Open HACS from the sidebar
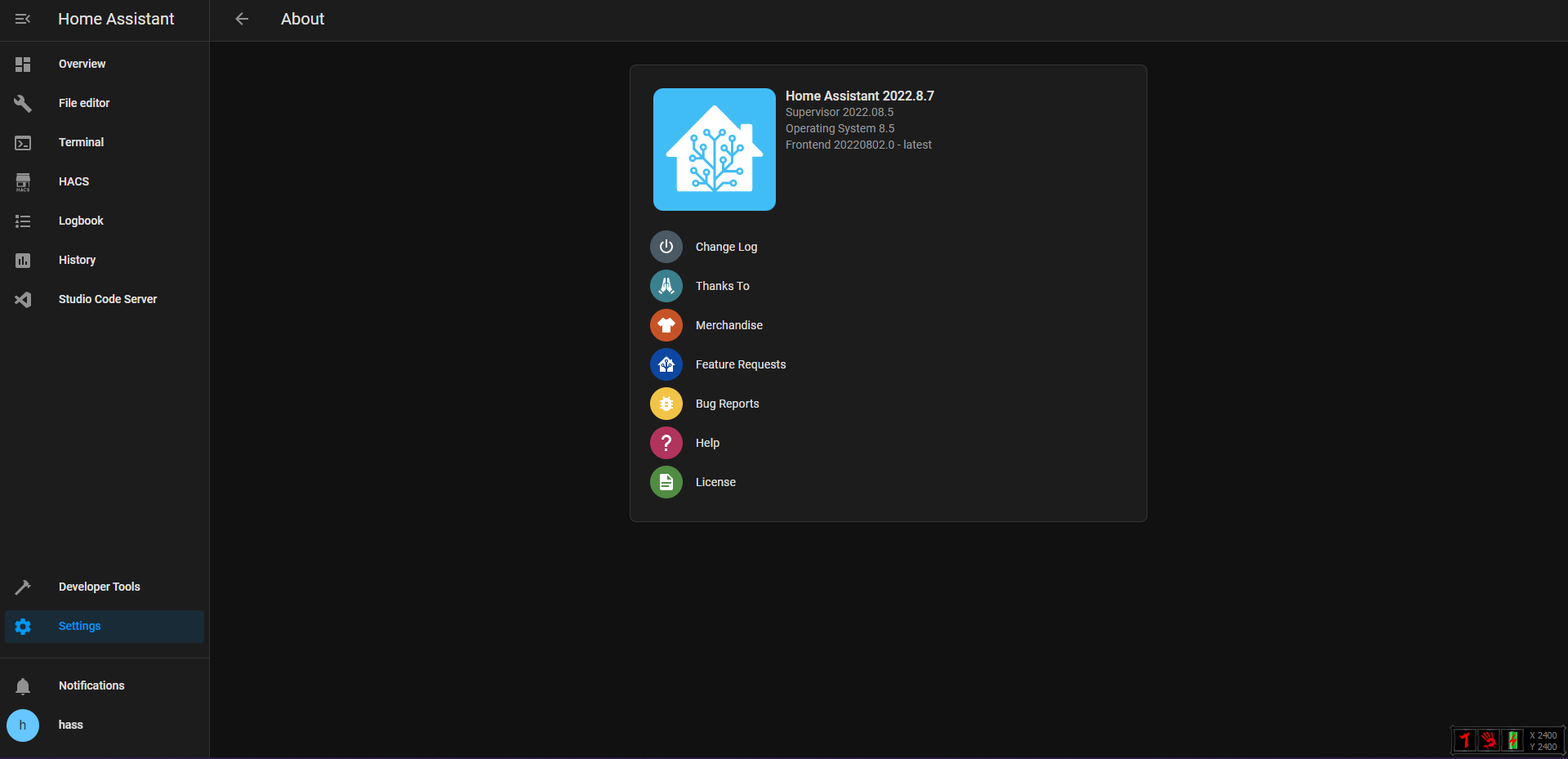The height and width of the screenshot is (759, 1568). click(73, 181)
